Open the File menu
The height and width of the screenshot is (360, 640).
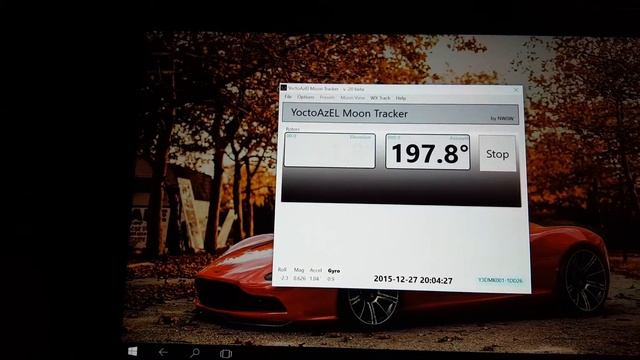click(x=288, y=97)
